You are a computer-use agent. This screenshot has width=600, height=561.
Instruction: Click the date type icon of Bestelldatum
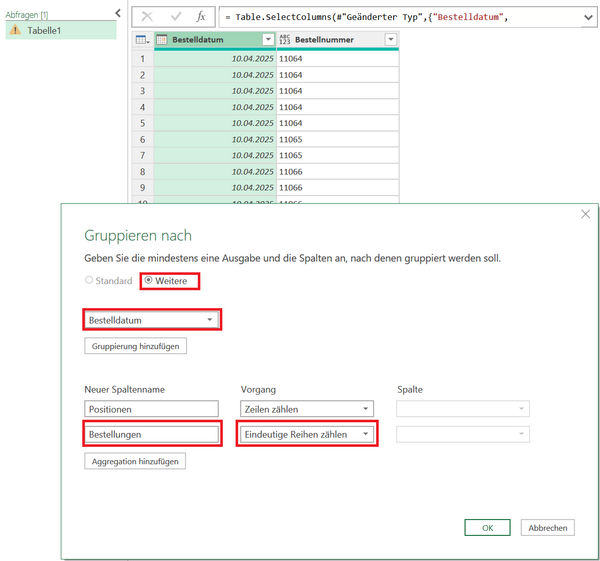pos(162,39)
